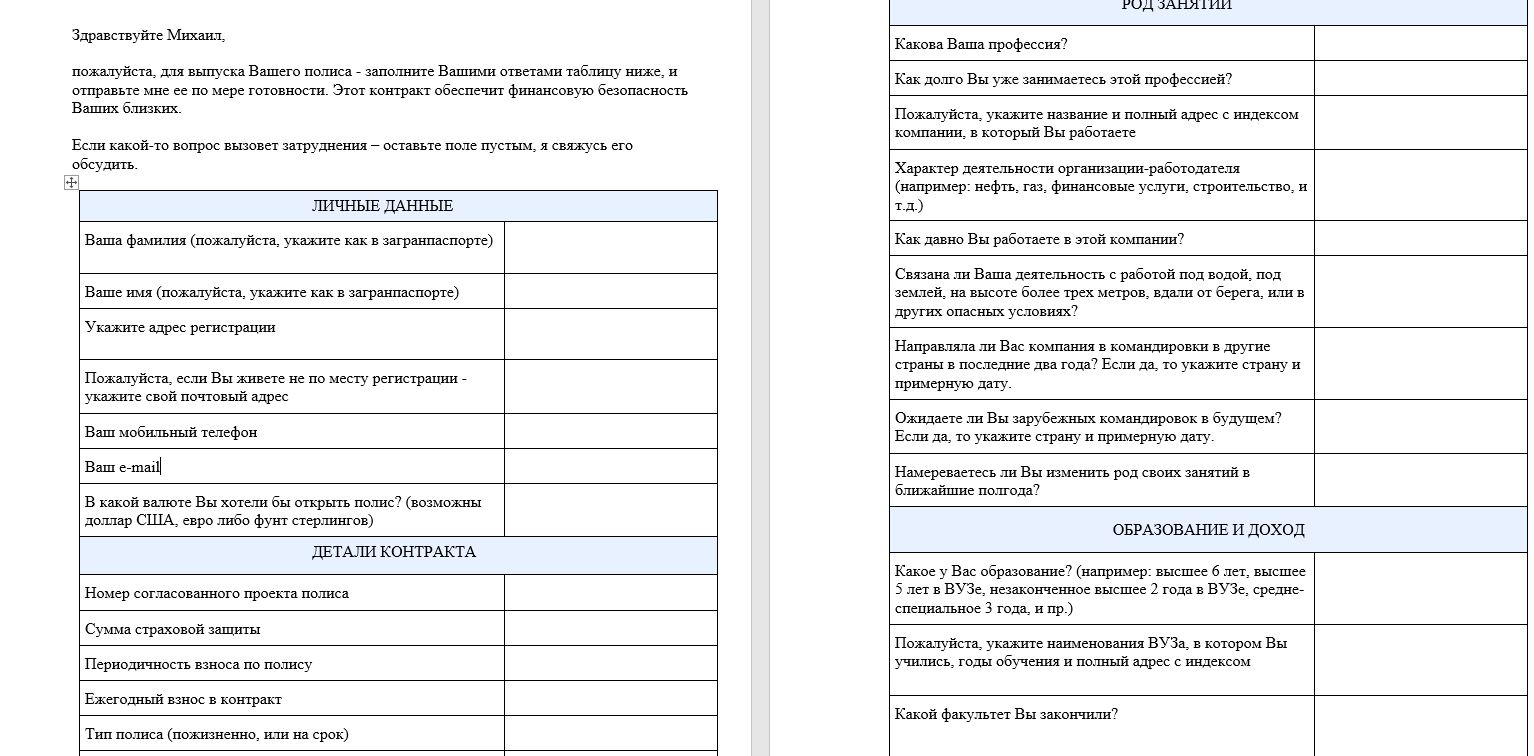
Task: Click 'Номер согласованного проекта полиса' cell
Action: pyautogui.click(x=292, y=593)
